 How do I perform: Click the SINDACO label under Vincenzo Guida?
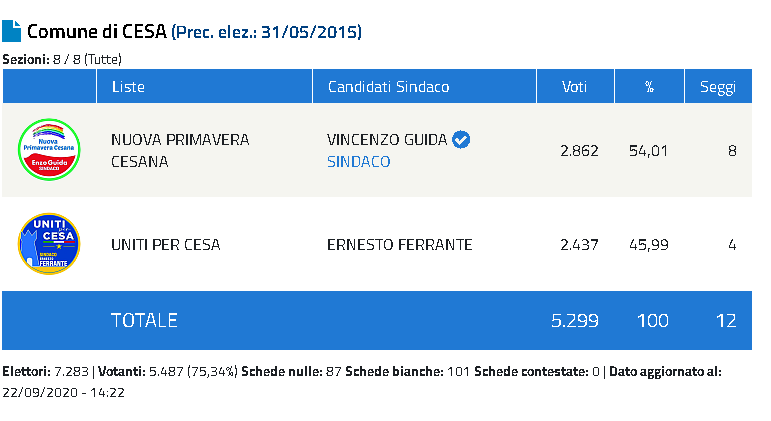click(358, 162)
